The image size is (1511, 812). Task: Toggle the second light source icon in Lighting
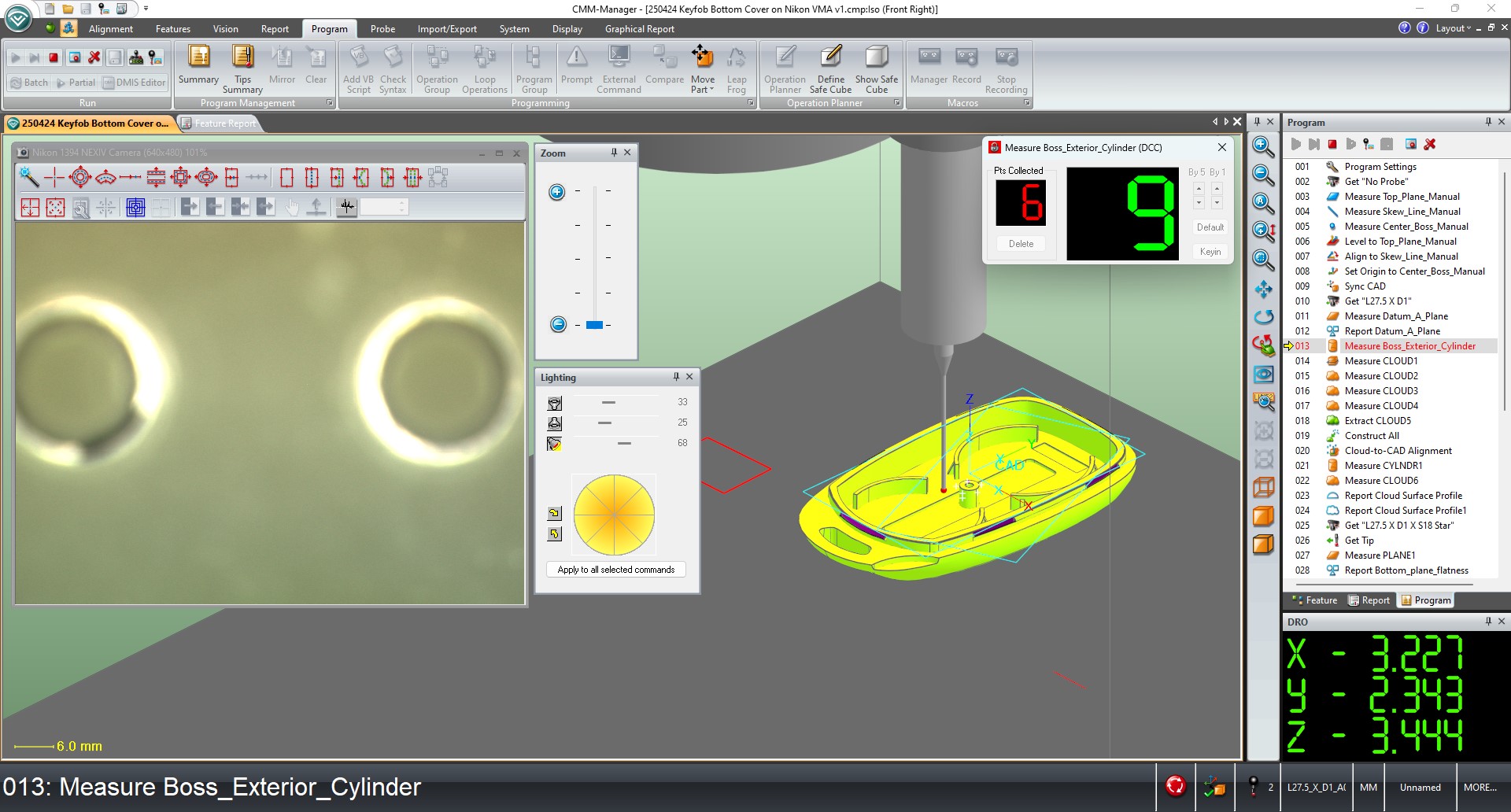[555, 423]
